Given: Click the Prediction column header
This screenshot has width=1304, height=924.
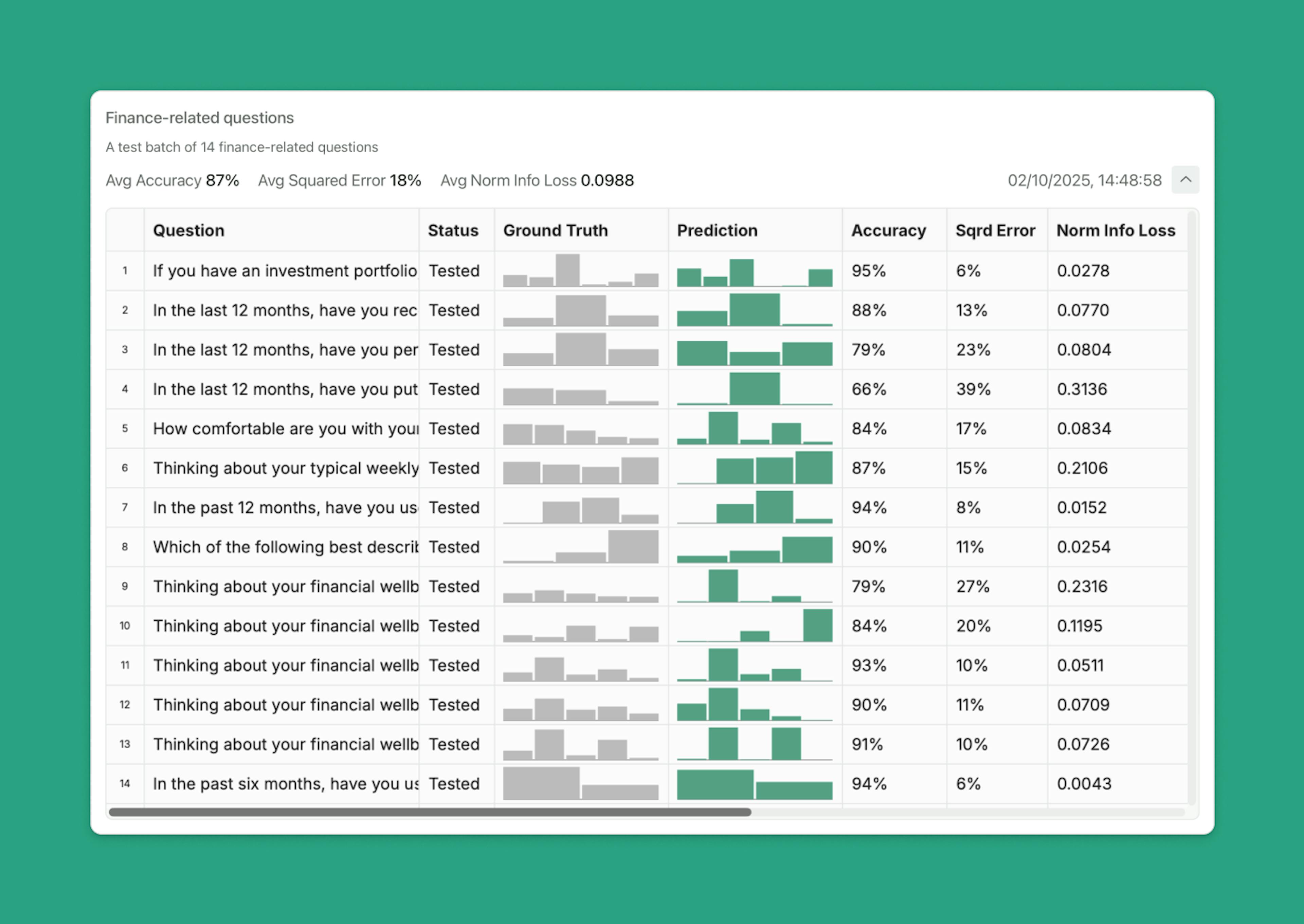Looking at the screenshot, I should (x=717, y=231).
